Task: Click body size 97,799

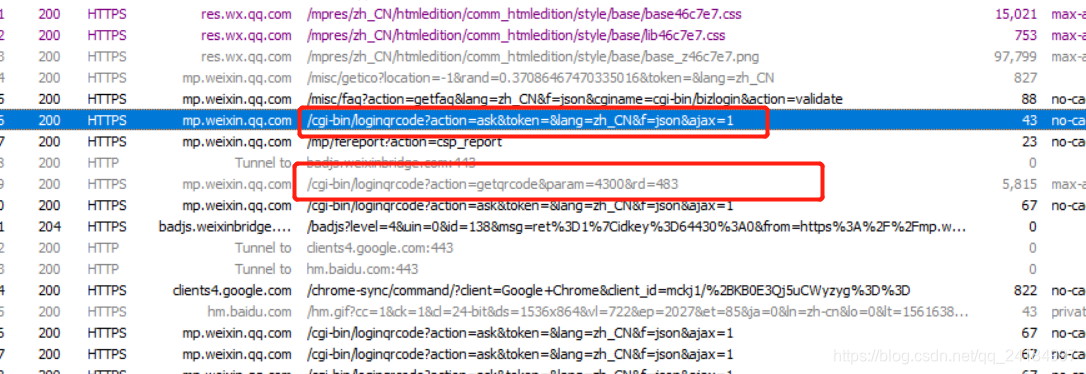Action: click(x=1016, y=57)
